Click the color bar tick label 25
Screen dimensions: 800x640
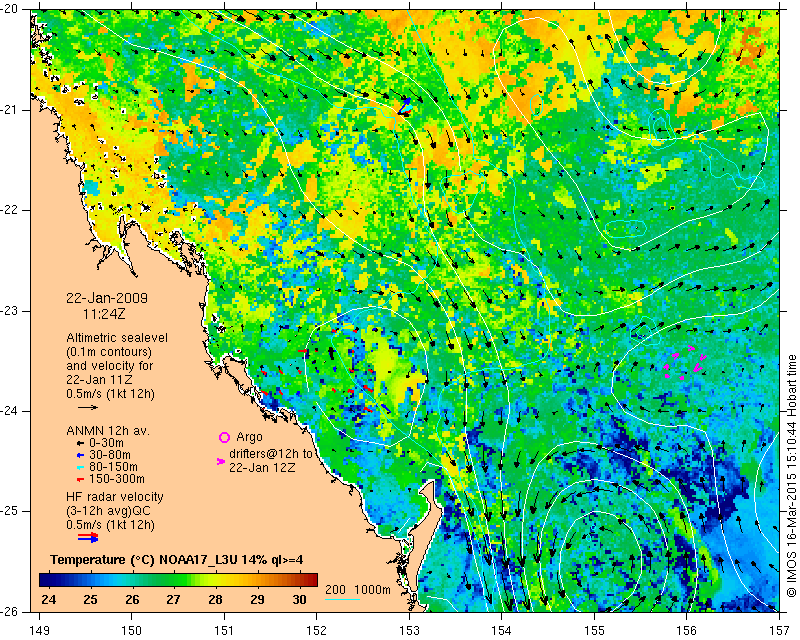[90, 599]
